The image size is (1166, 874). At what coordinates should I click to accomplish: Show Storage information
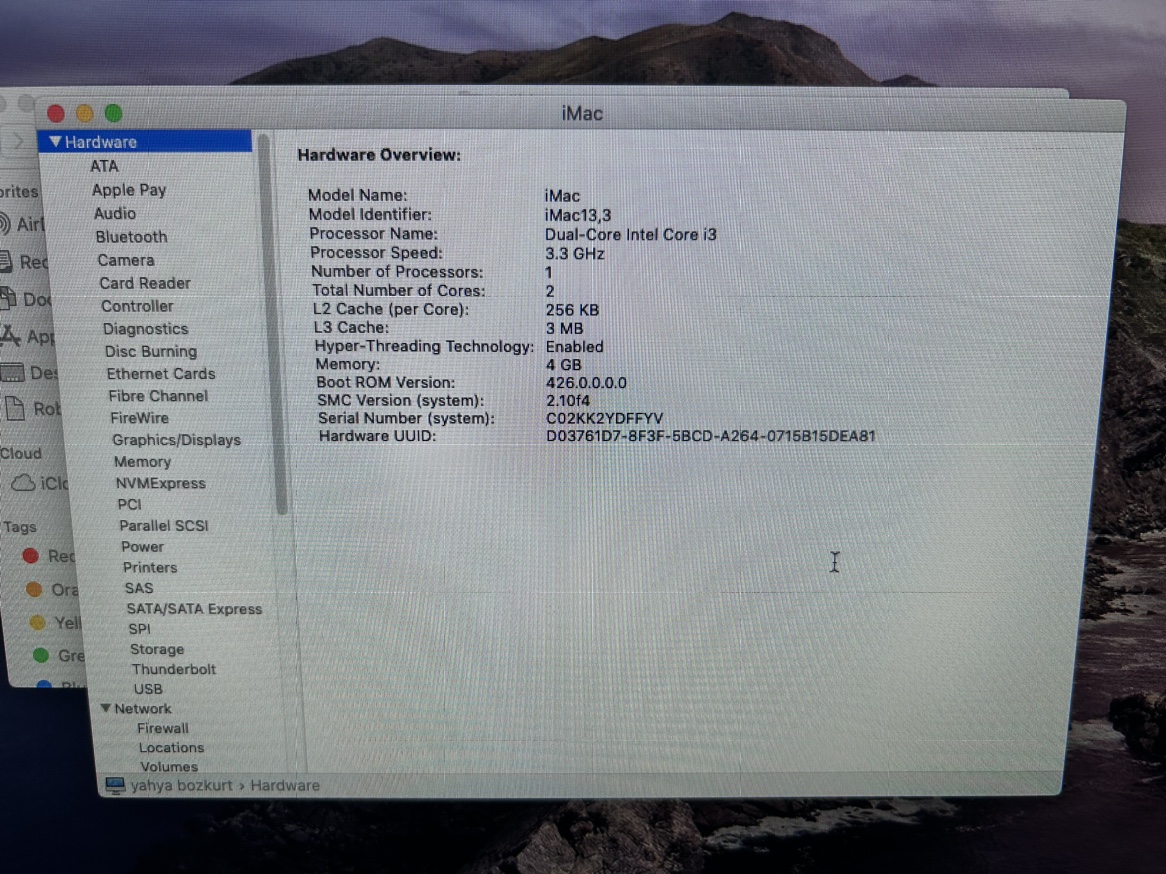[157, 649]
